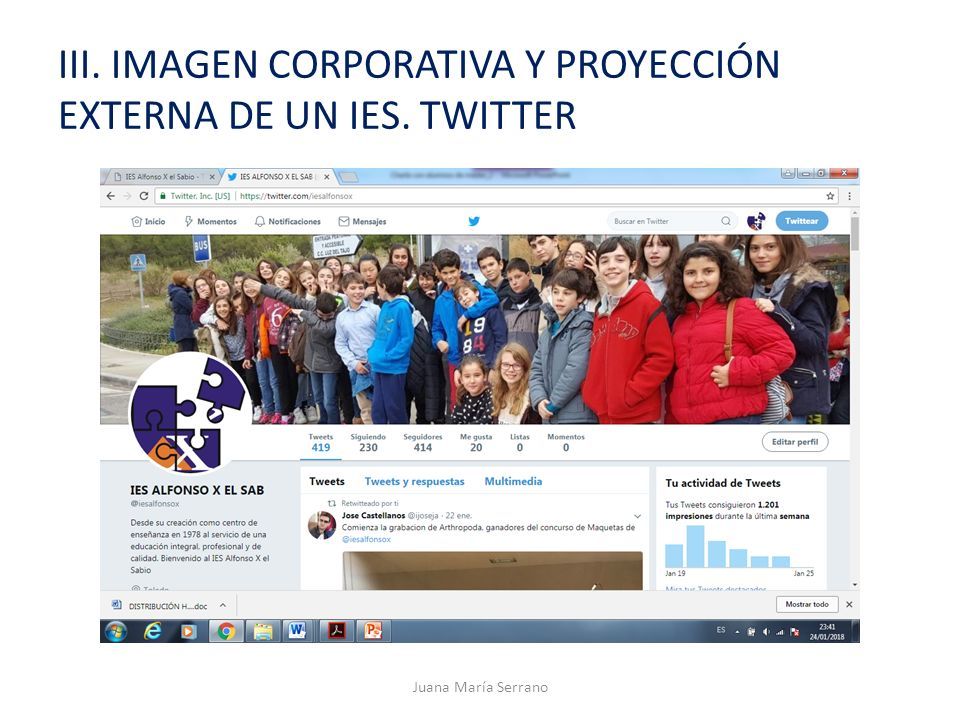960x720 pixels.
Task: Click the ES language indicator
Action: 721,630
